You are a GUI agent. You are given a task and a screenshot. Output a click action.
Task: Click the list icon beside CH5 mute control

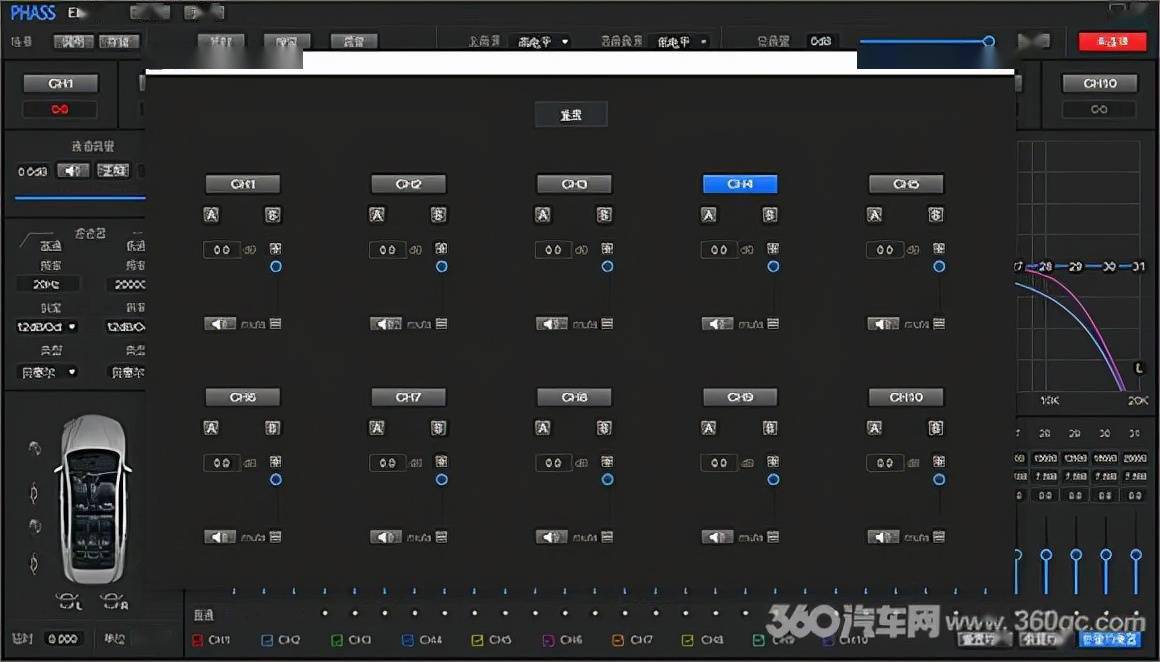(x=937, y=323)
